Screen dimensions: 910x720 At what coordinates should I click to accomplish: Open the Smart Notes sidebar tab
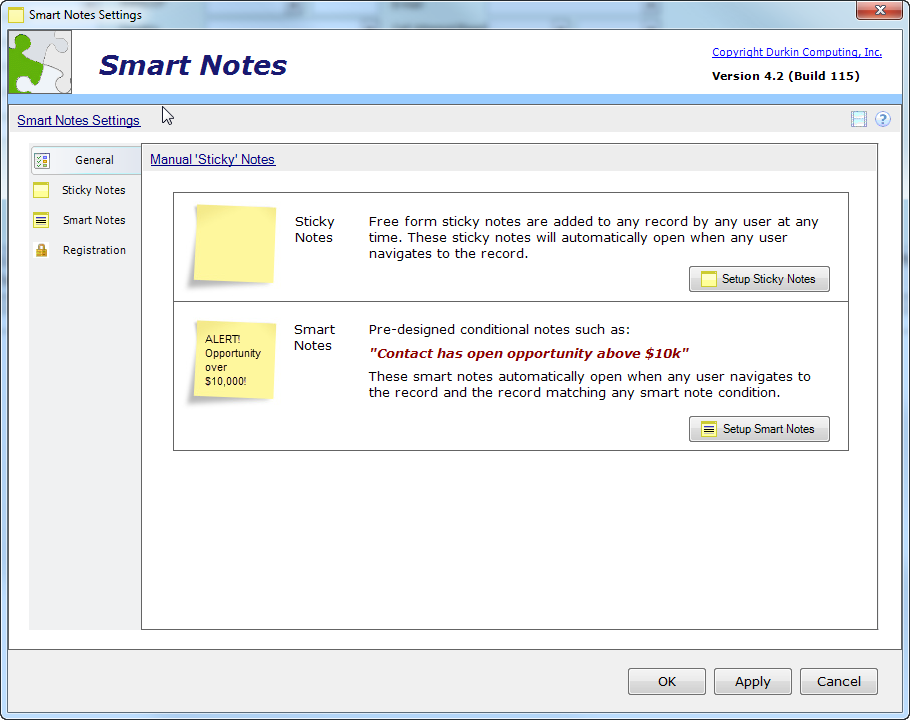(x=86, y=220)
